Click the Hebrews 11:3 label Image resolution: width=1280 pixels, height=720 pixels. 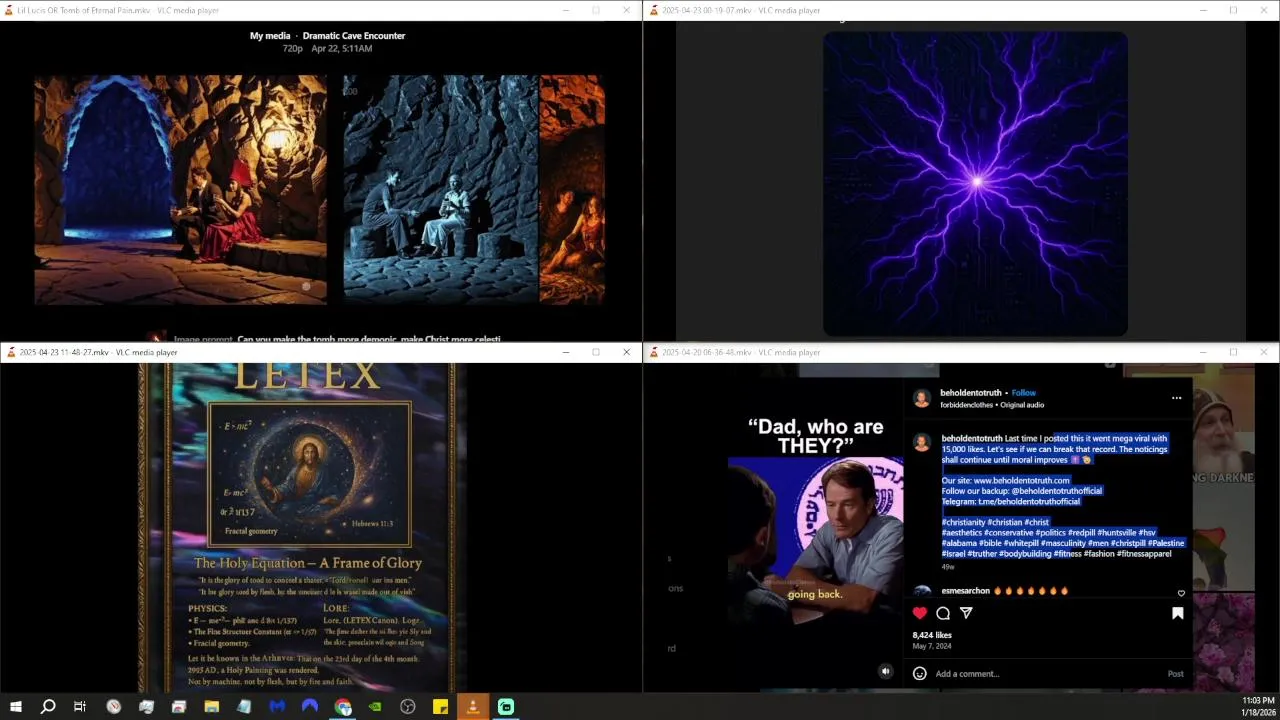click(x=374, y=523)
